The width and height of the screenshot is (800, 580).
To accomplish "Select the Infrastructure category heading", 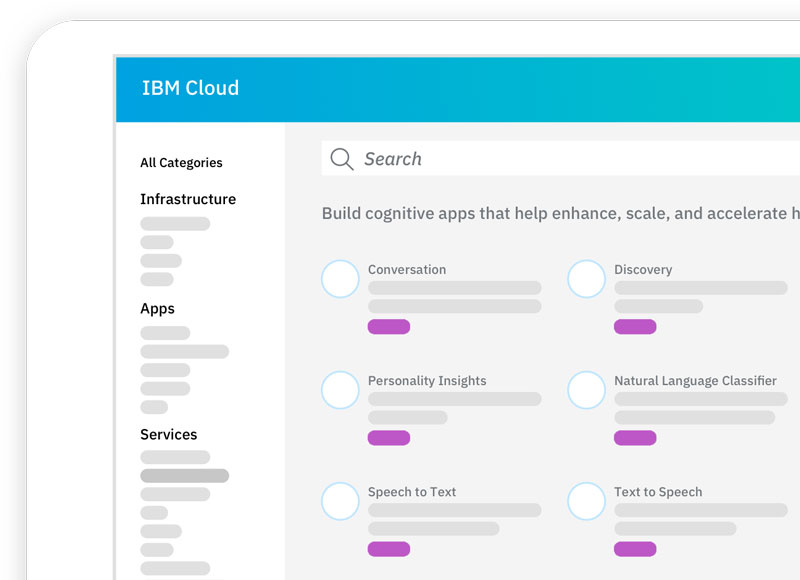I will point(188,199).
